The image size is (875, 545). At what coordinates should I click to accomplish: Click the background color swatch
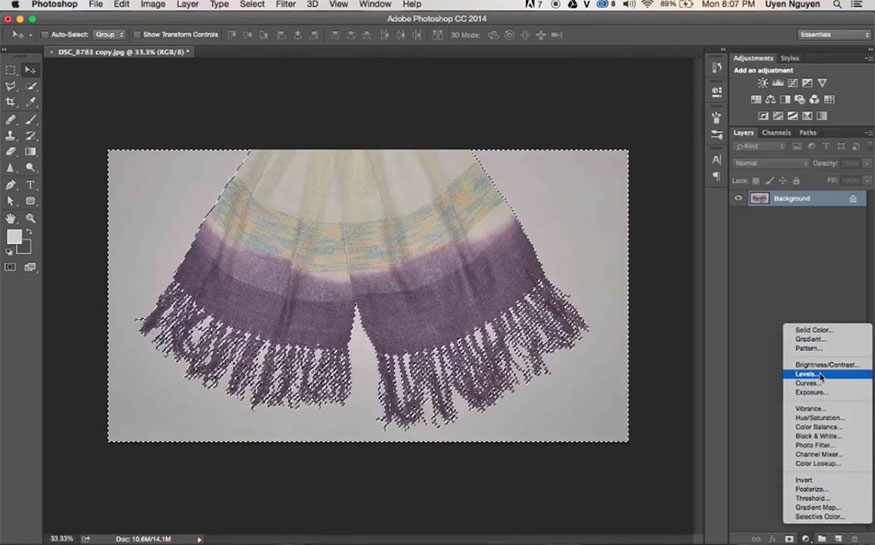pos(26,249)
